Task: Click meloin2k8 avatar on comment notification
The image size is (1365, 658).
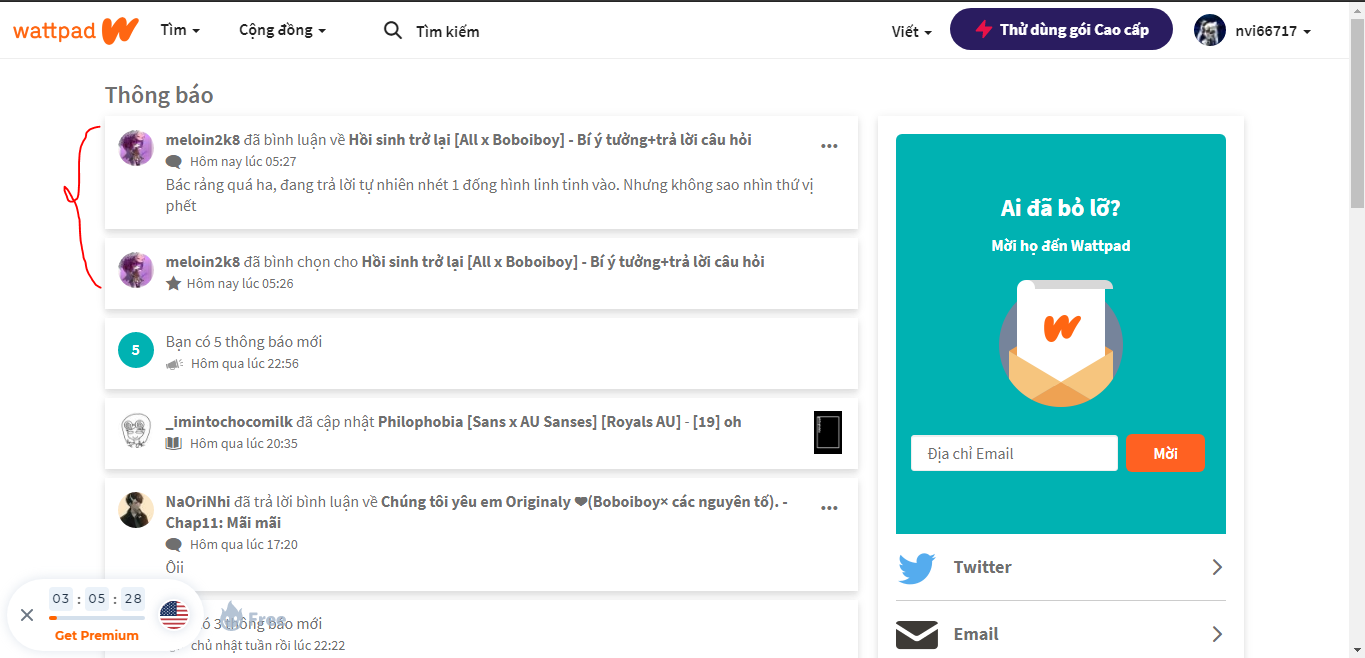Action: coord(136,148)
